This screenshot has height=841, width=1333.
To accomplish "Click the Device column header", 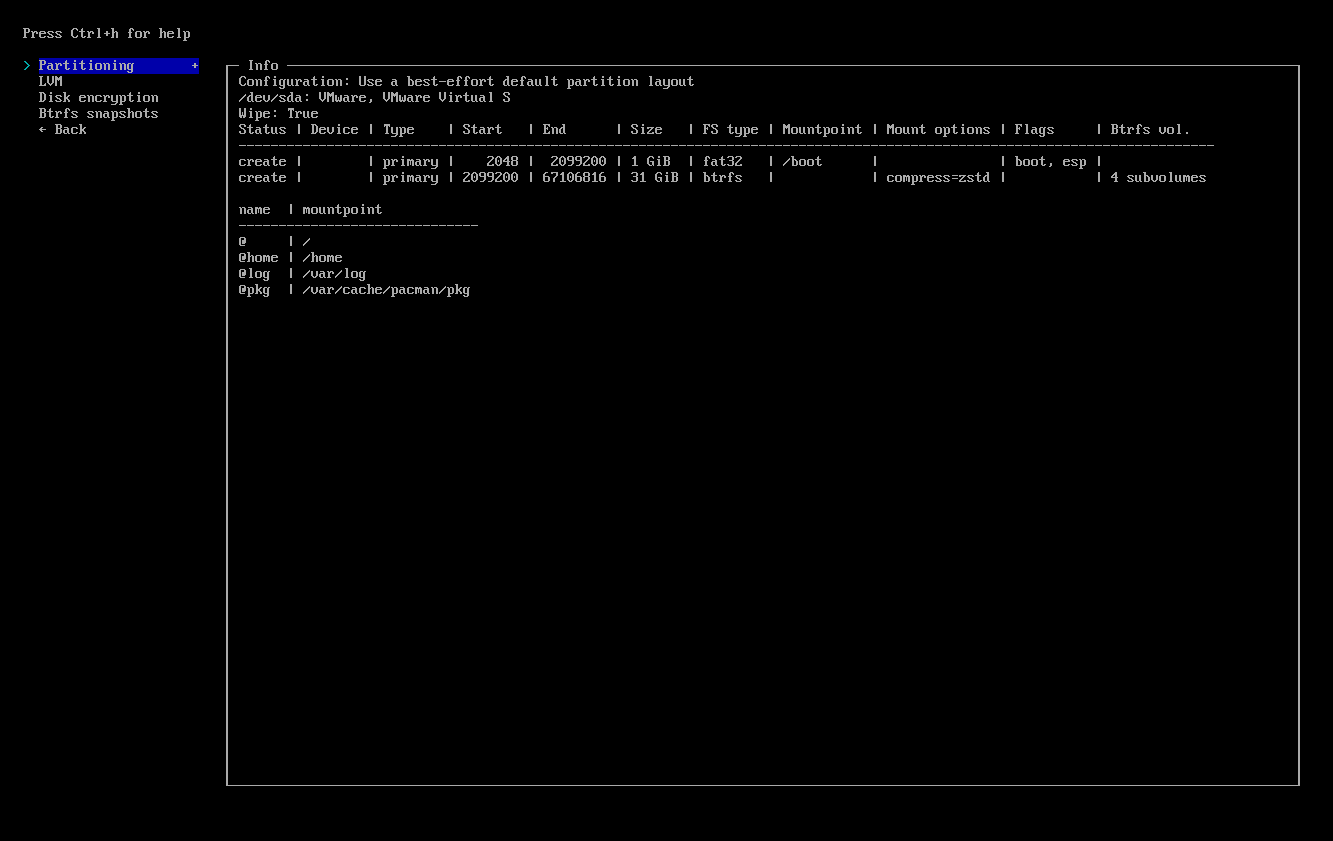I will click(334, 129).
